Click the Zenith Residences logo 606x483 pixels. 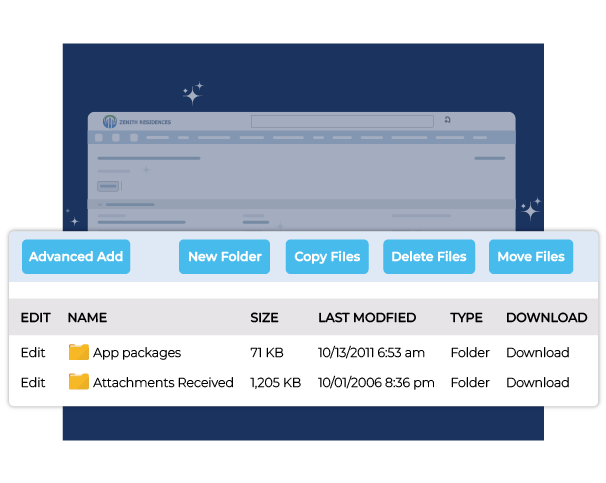coord(137,122)
